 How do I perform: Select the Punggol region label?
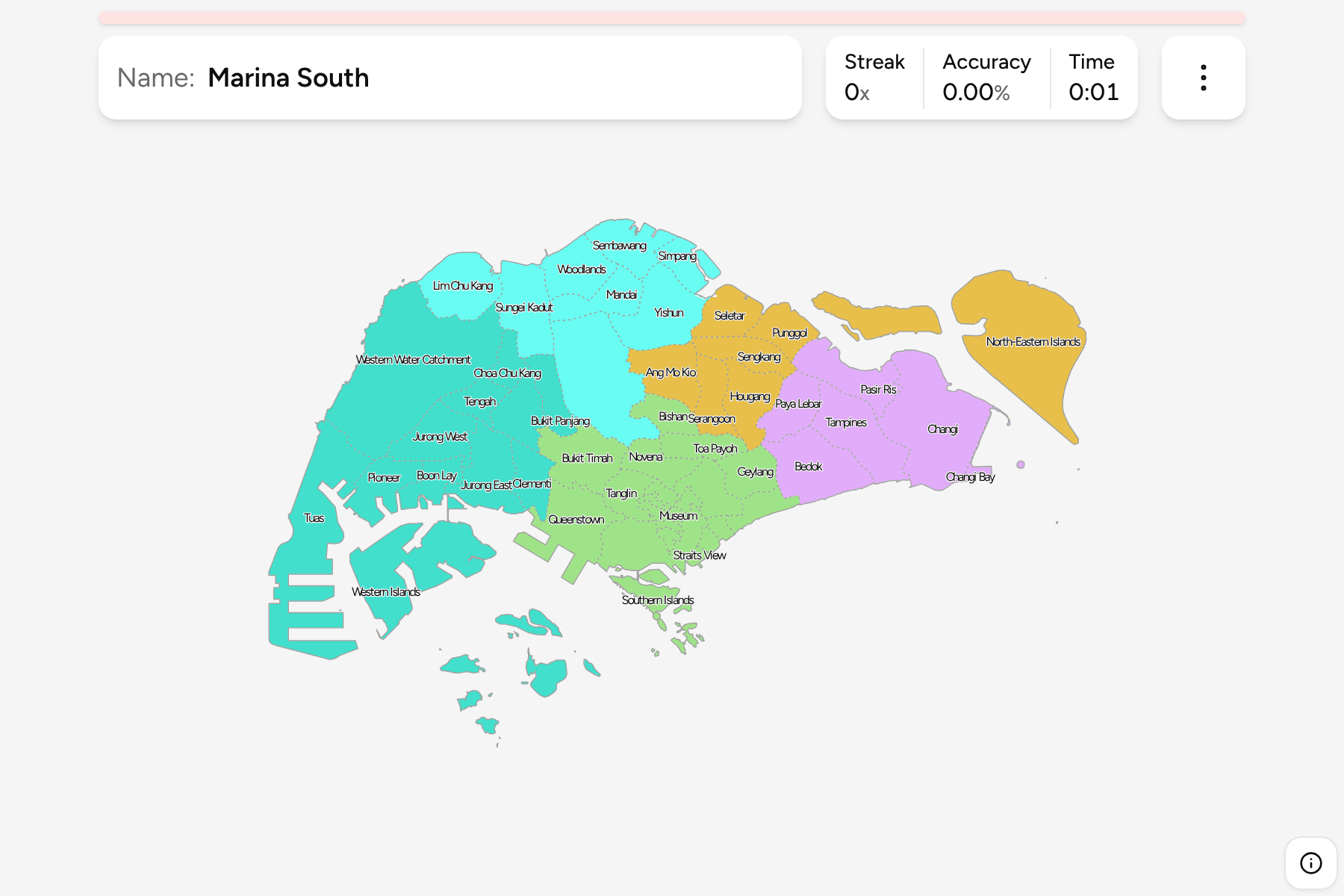789,333
